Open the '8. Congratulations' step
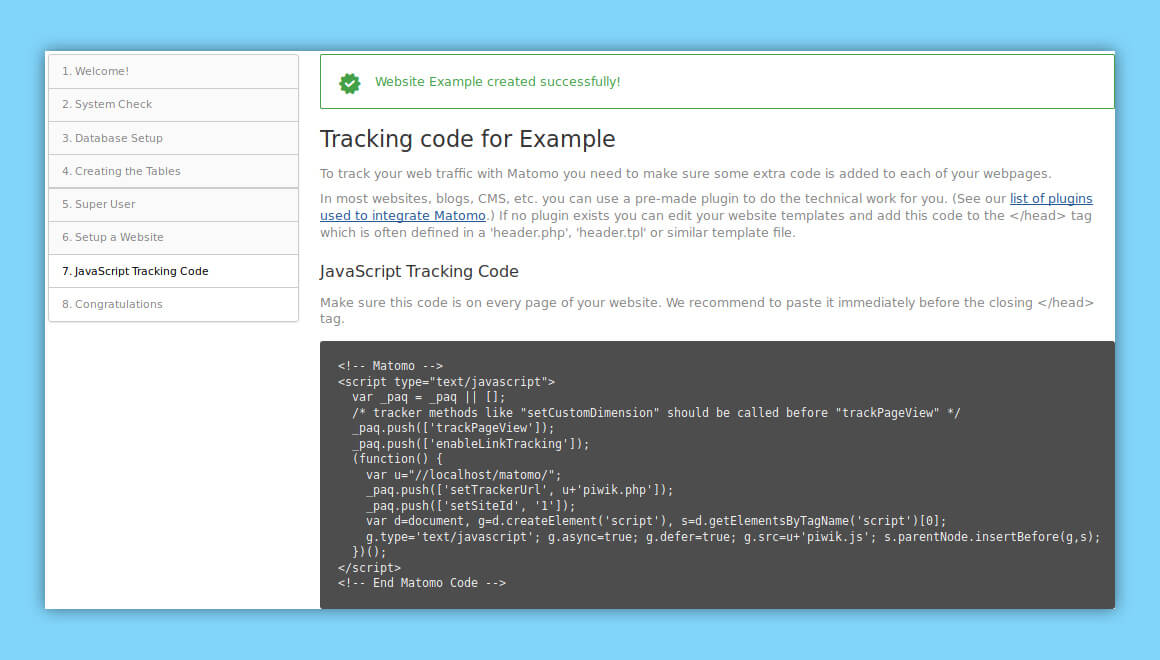This screenshot has height=660, width=1160. point(173,304)
